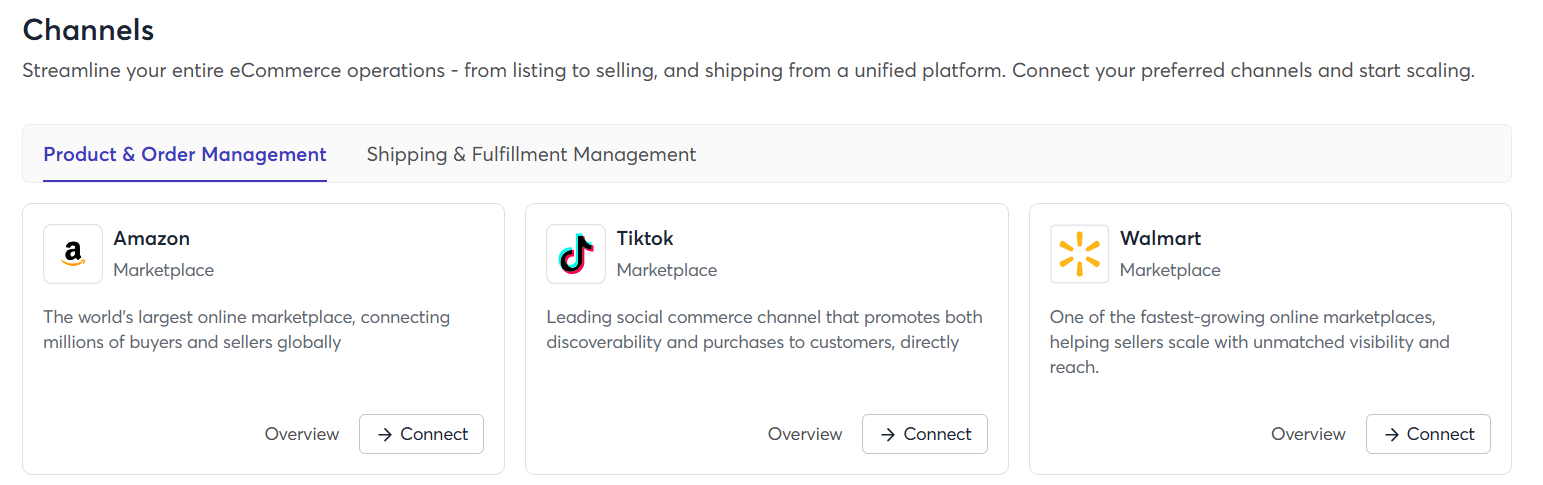This screenshot has width=1543, height=485.
Task: Click the Amazon logo icon
Action: pyautogui.click(x=72, y=254)
